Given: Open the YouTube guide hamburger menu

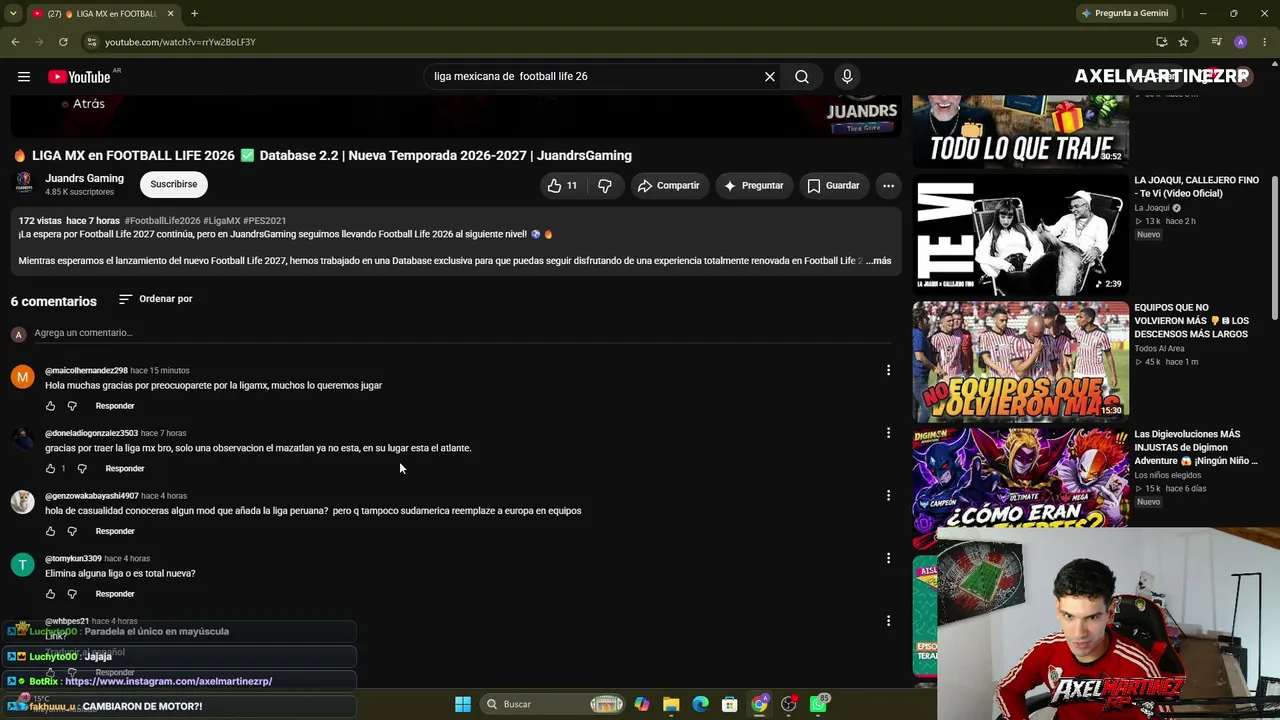Looking at the screenshot, I should click(x=24, y=77).
